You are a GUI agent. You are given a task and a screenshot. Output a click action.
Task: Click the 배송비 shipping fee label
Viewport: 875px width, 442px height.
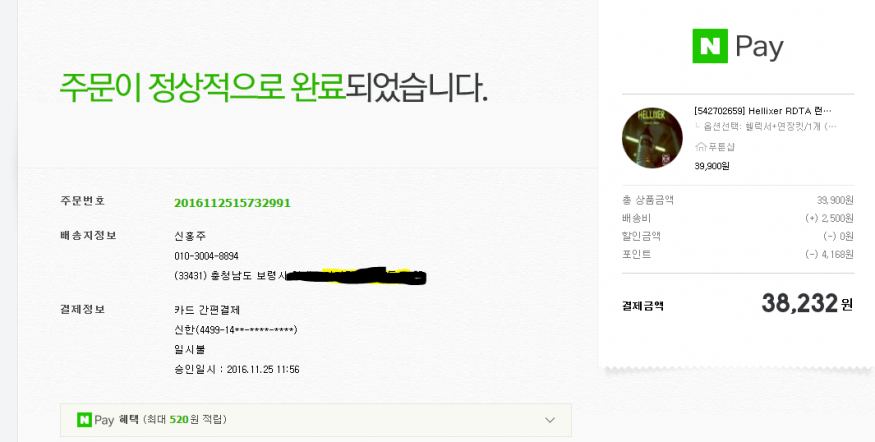[636, 218]
